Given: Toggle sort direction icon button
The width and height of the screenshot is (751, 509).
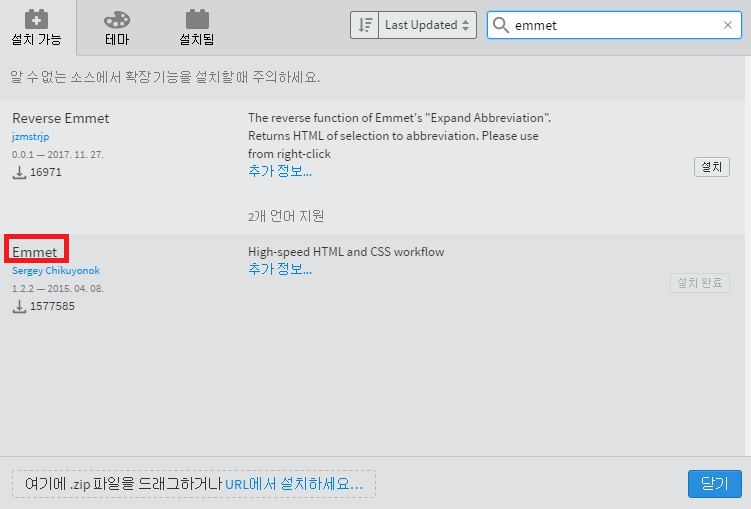Looking at the screenshot, I should pyautogui.click(x=365, y=25).
